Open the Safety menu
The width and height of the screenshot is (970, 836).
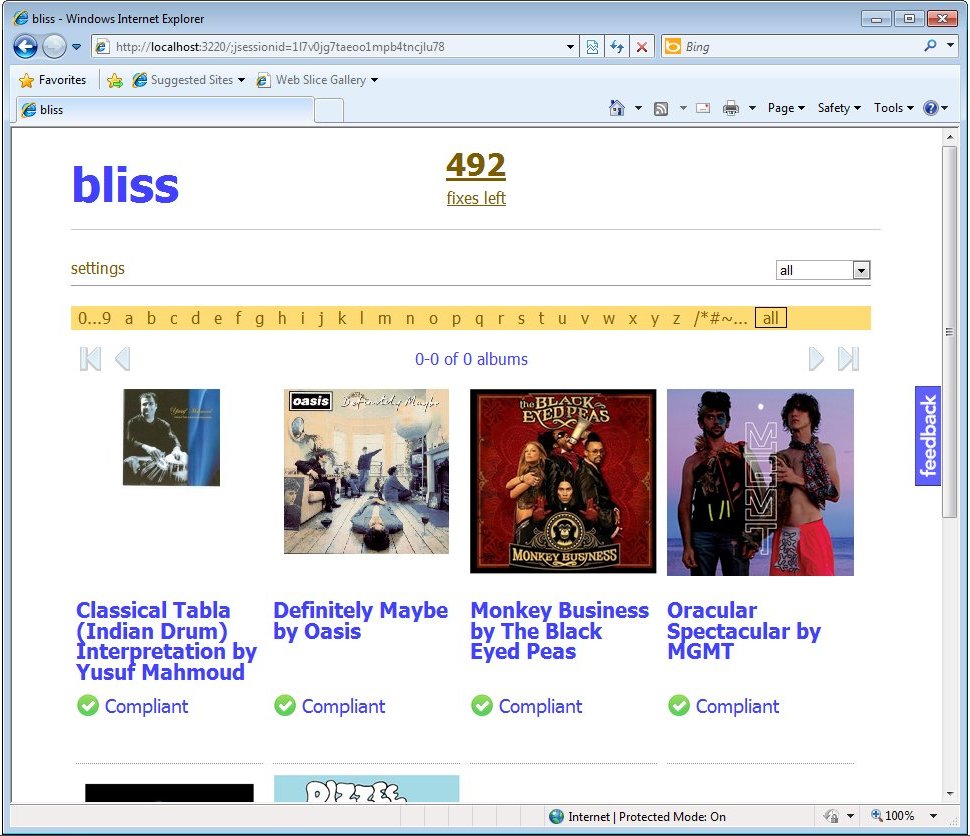[x=839, y=108]
